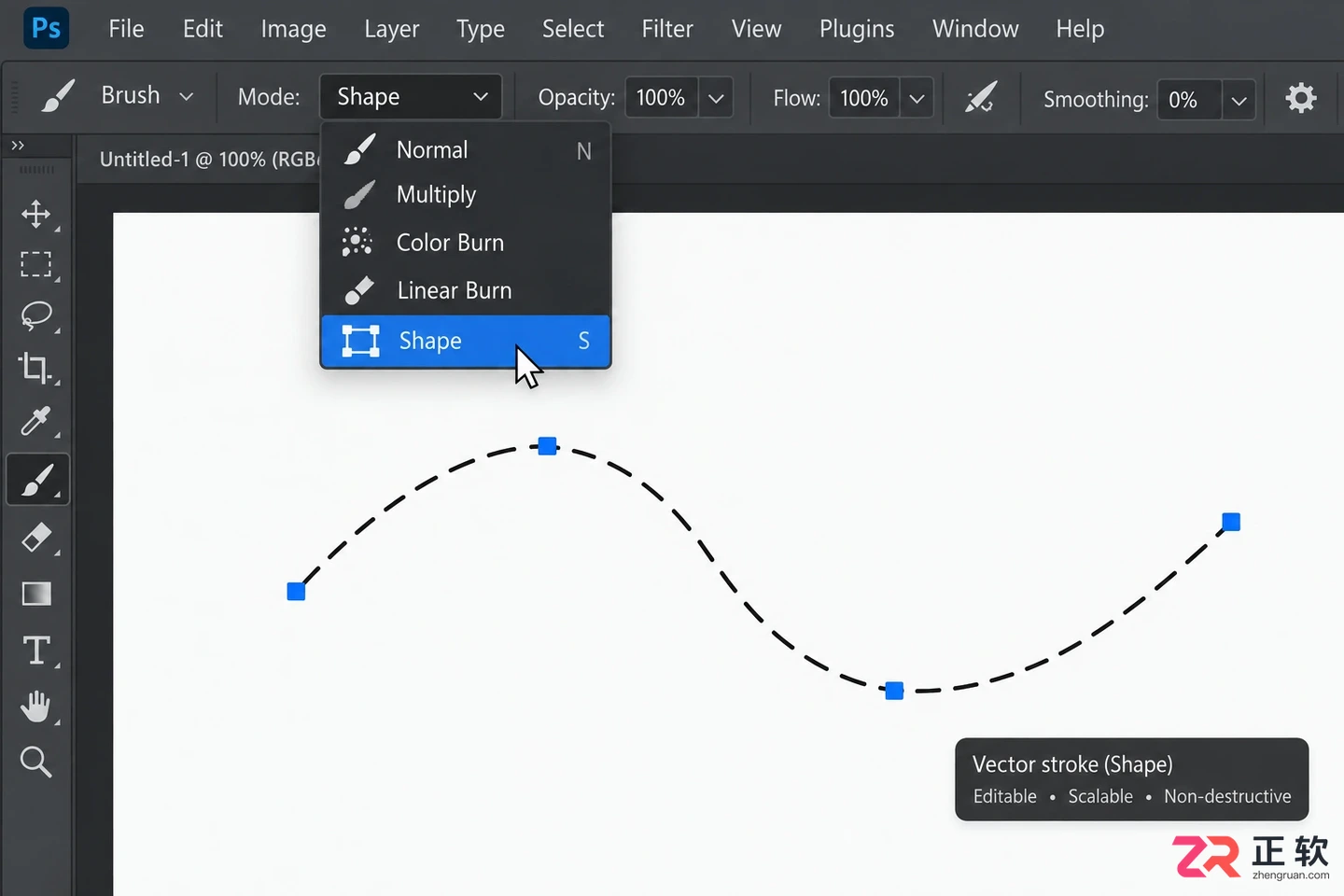Open the Filter menu
This screenshot has height=896, width=1344.
coord(667,29)
